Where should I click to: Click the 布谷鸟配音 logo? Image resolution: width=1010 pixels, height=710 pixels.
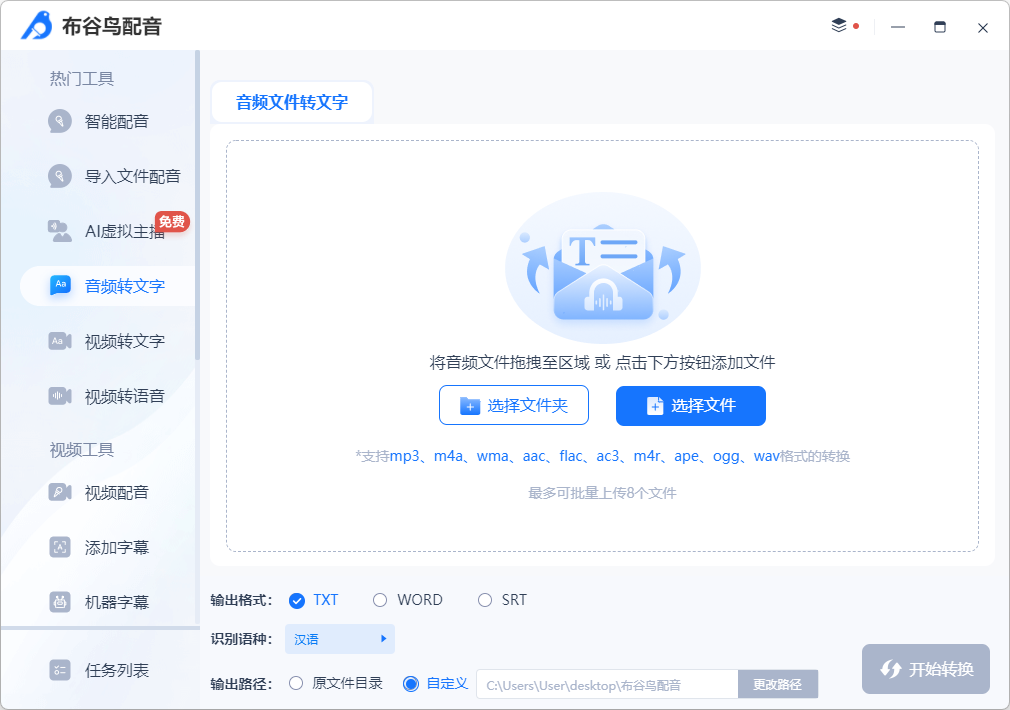coord(90,27)
